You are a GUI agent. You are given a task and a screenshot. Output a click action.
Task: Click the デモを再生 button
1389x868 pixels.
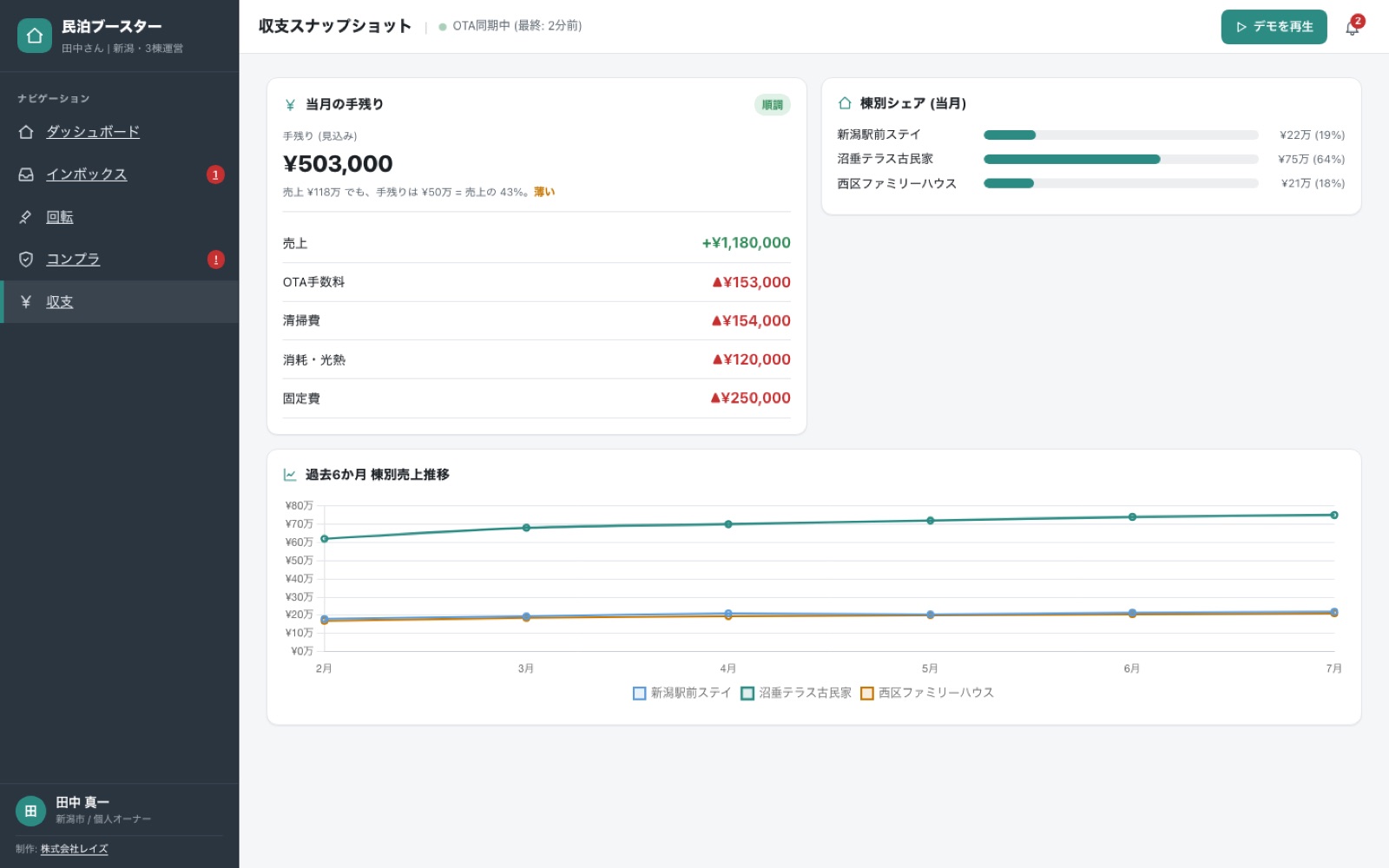tap(1274, 27)
